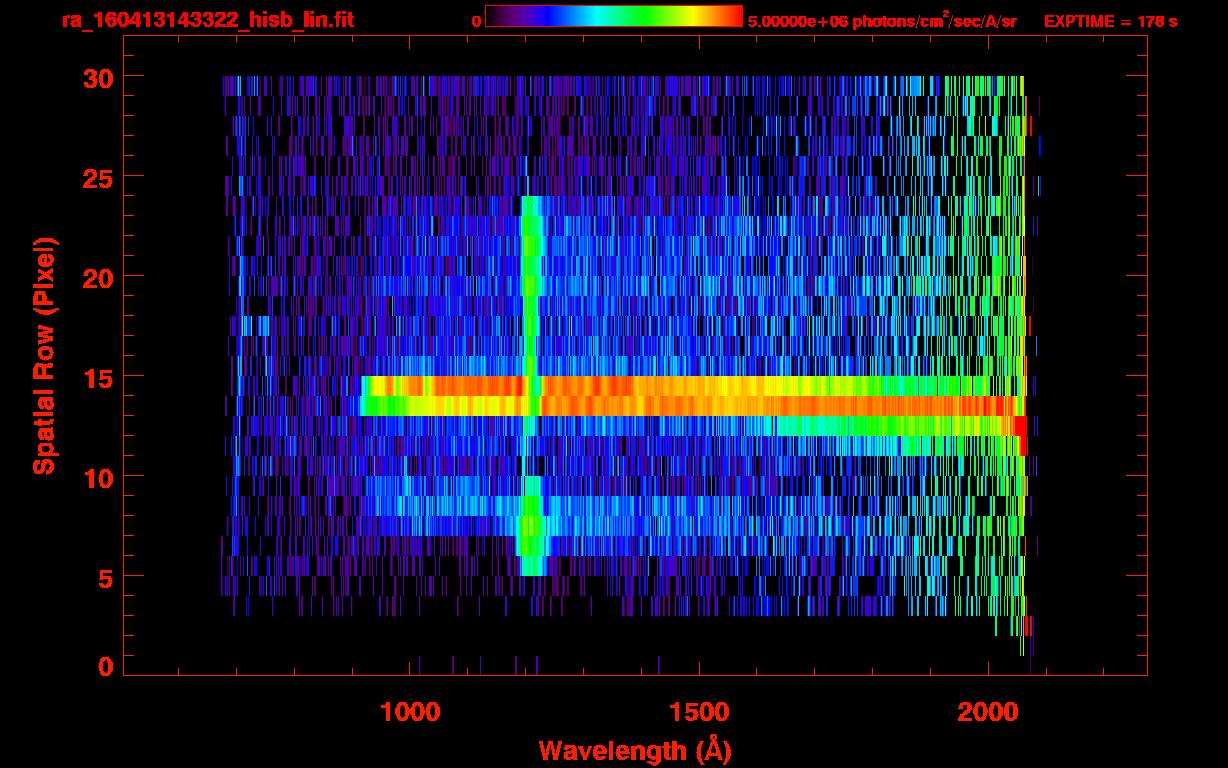Click the EXPTIME = 178 s text
Screen dimensions: 1228x768
coord(1110,21)
